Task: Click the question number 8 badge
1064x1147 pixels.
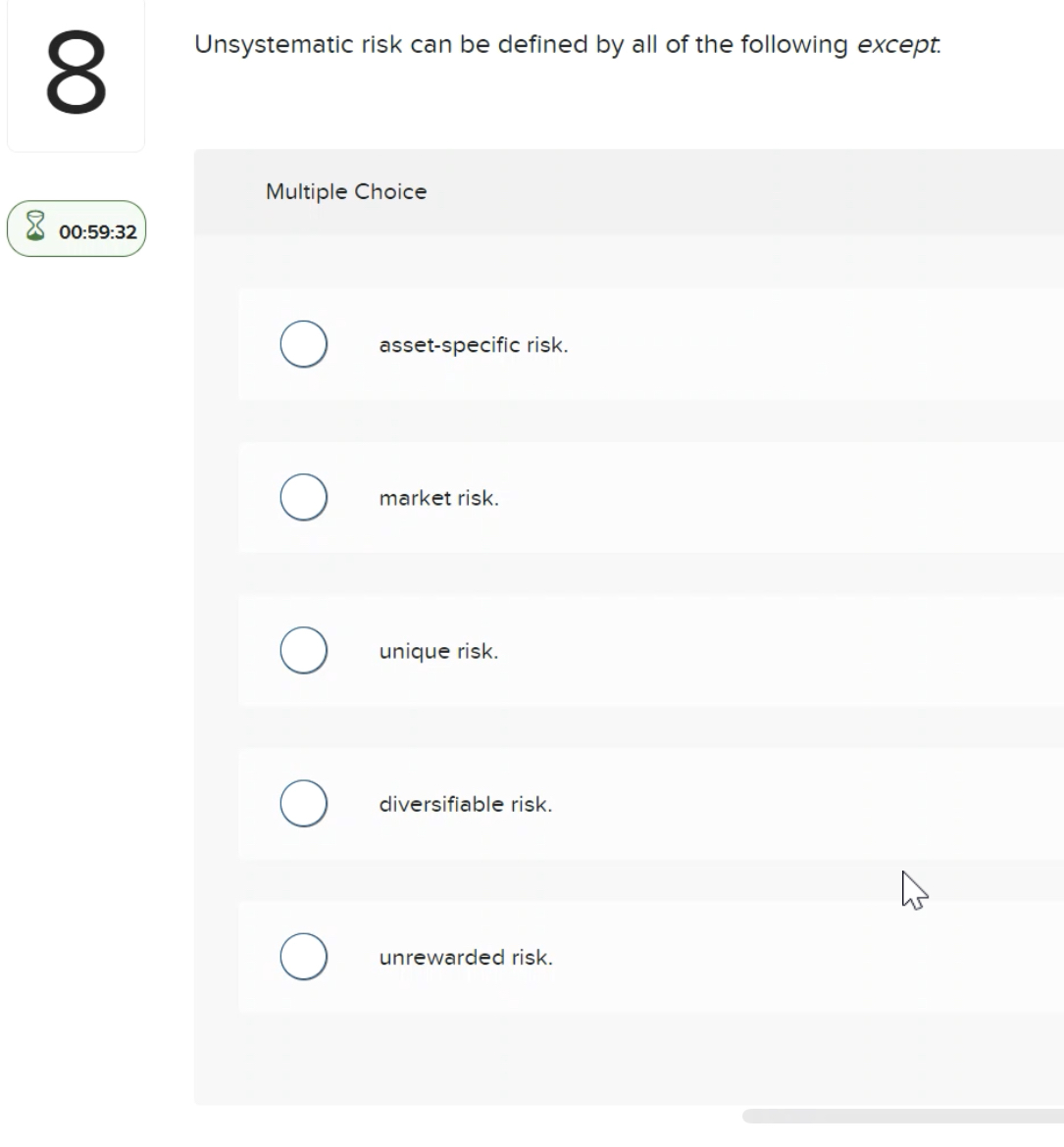Action: pyautogui.click(x=76, y=72)
